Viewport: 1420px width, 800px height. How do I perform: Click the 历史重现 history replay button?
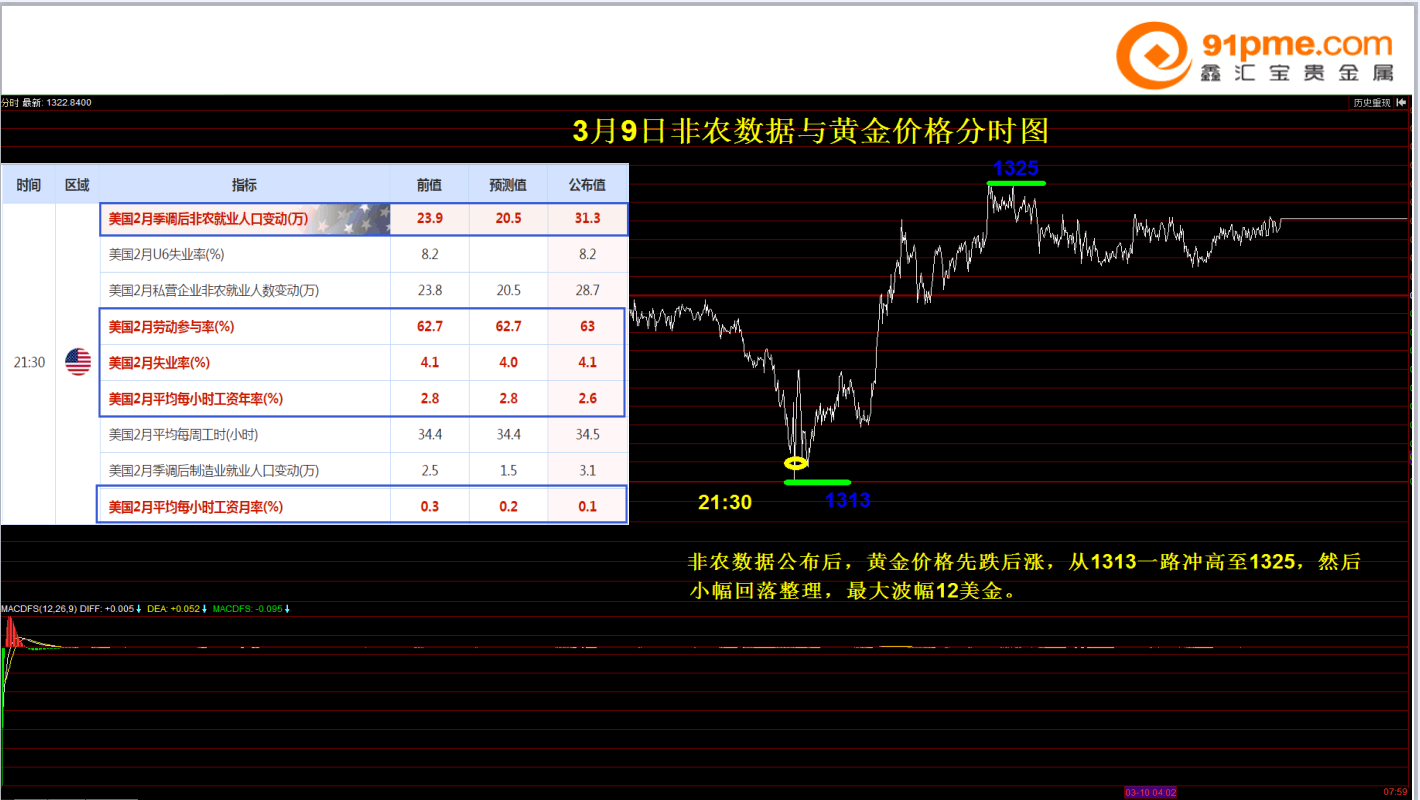tap(1371, 103)
